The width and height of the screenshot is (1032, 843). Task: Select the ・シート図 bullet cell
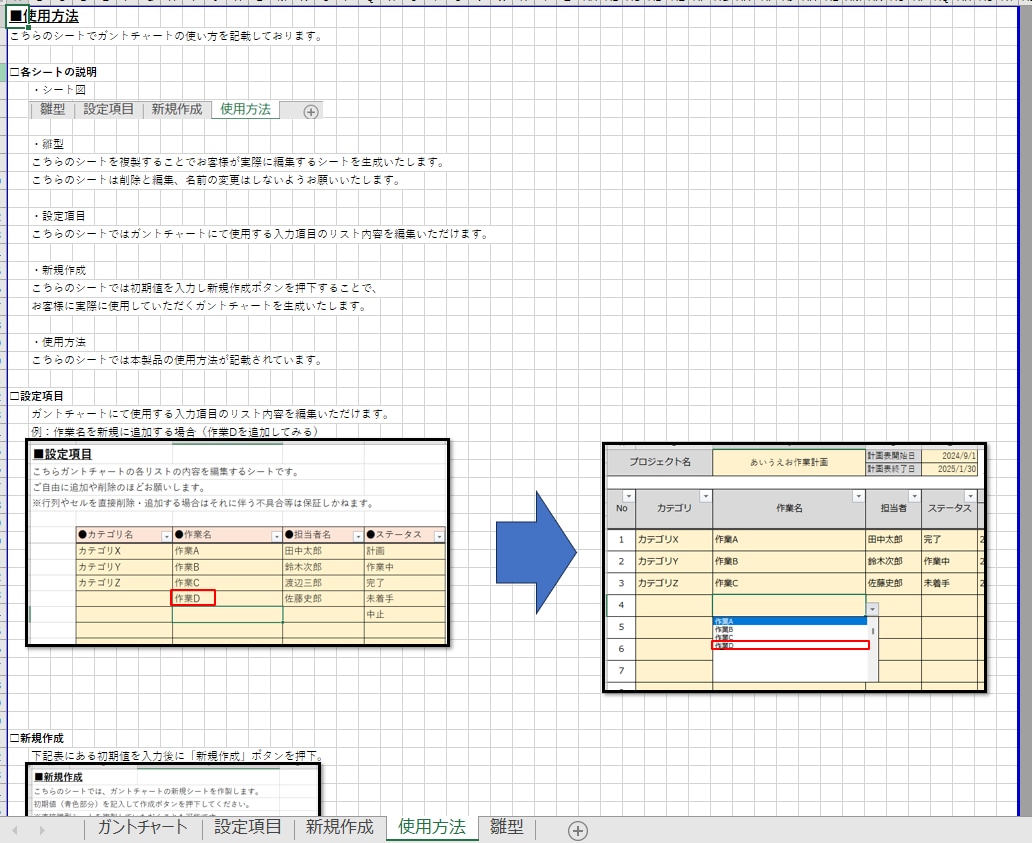point(59,89)
